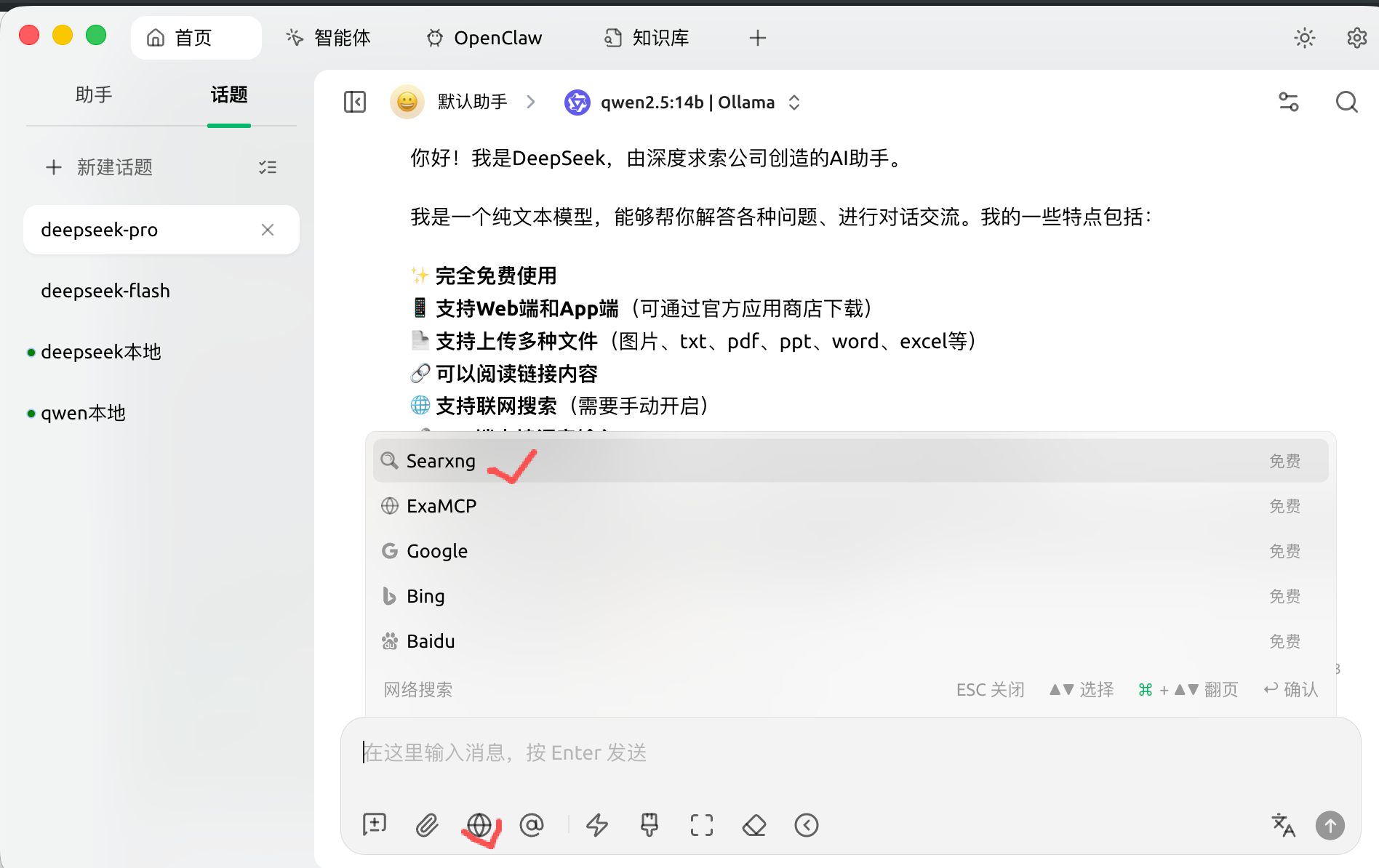Open the 默认助手 assistant link
Screen dimensions: 1379x868
[473, 102]
